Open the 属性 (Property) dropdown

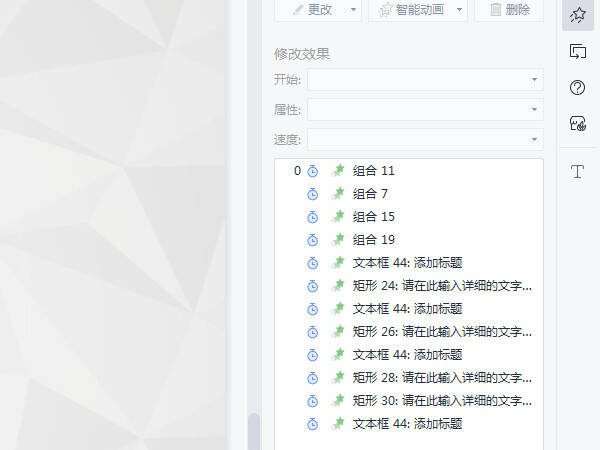pos(425,109)
